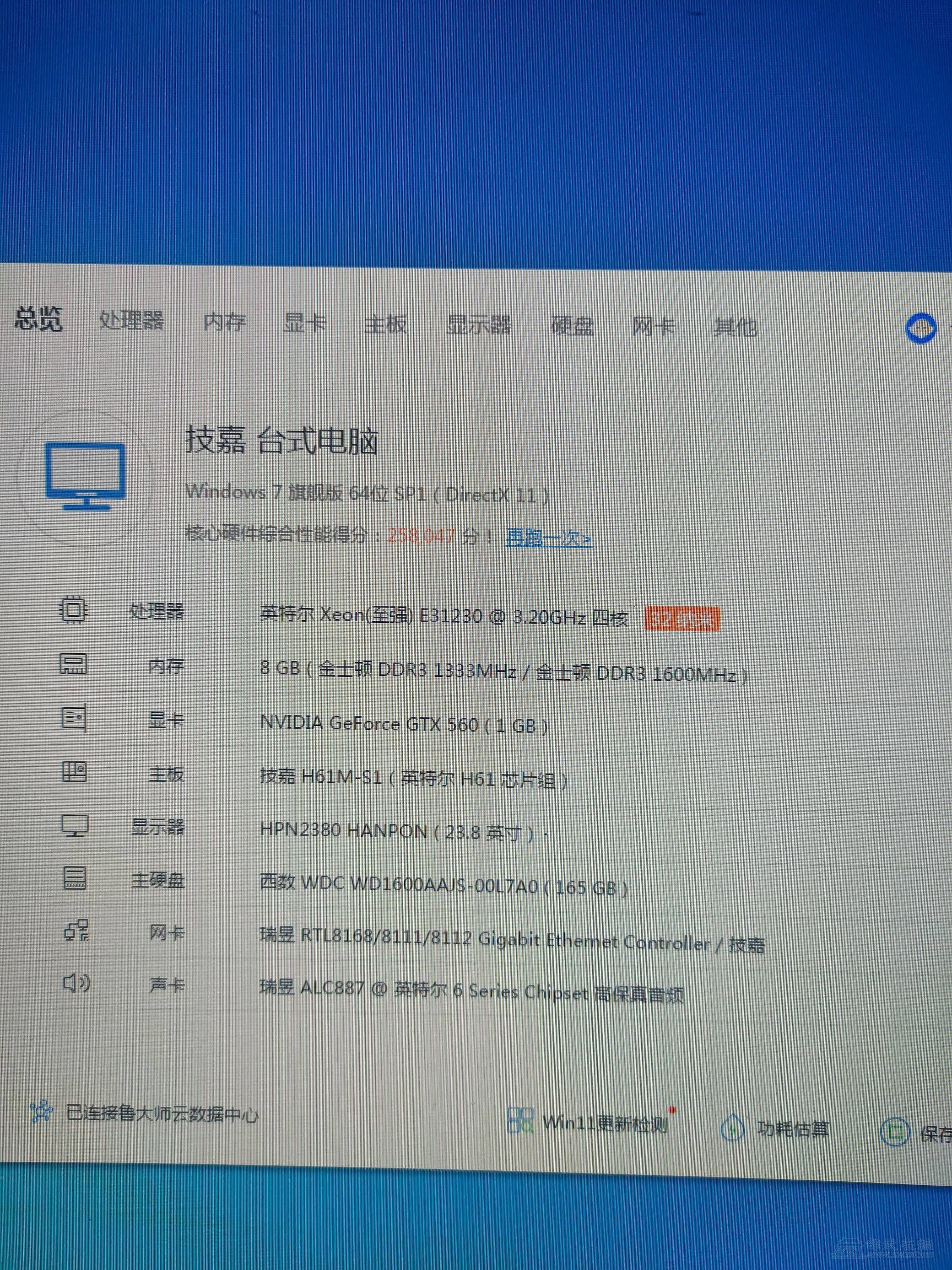Switch to the 处理器 tab

pos(132,320)
